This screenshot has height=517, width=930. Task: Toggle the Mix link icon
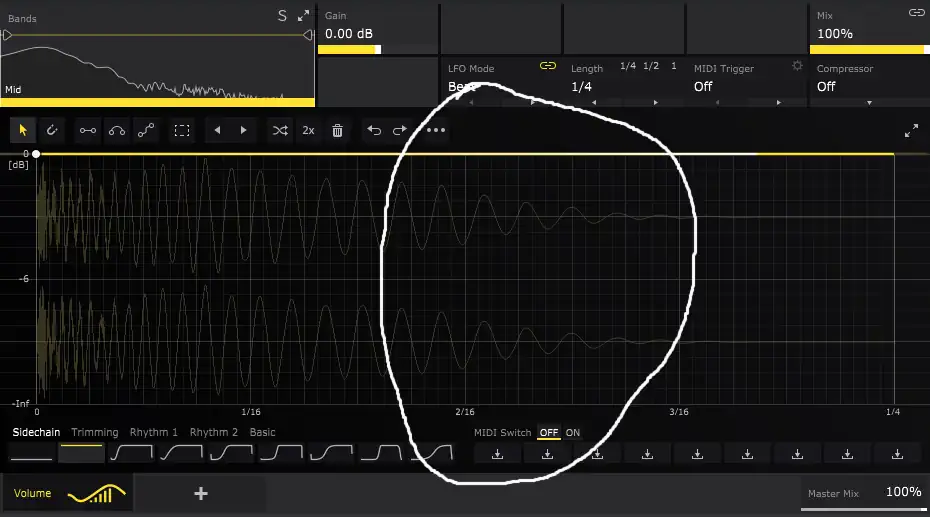point(916,12)
